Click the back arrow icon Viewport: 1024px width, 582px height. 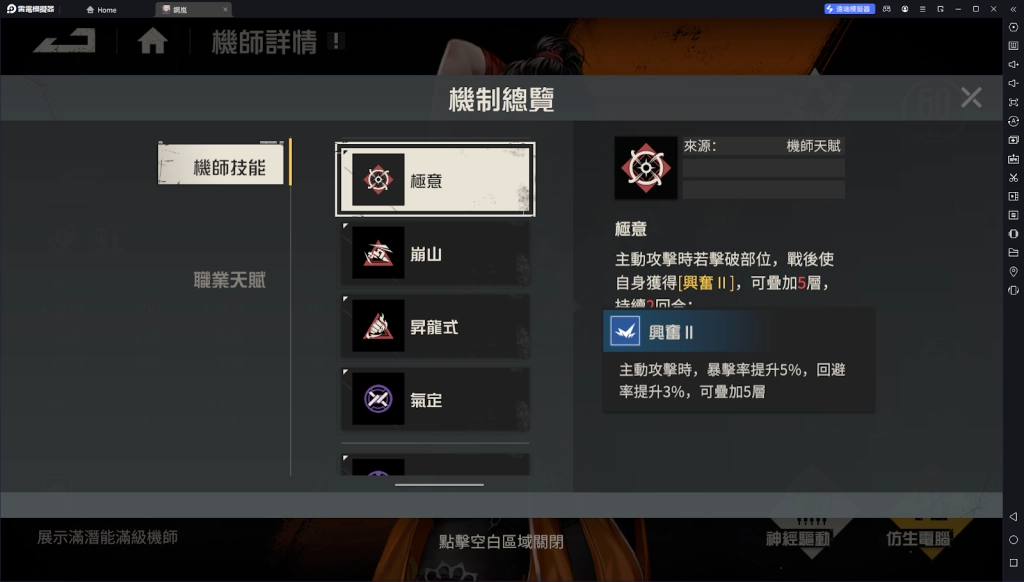click(x=65, y=41)
